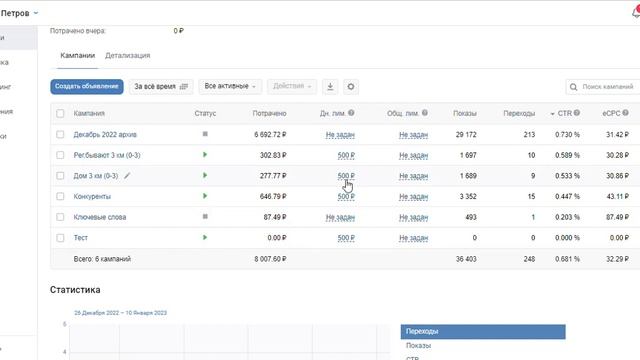Viewport: 640px width, 360px height.
Task: Set total limit Не задан for Конкуренты
Action: pos(413,197)
